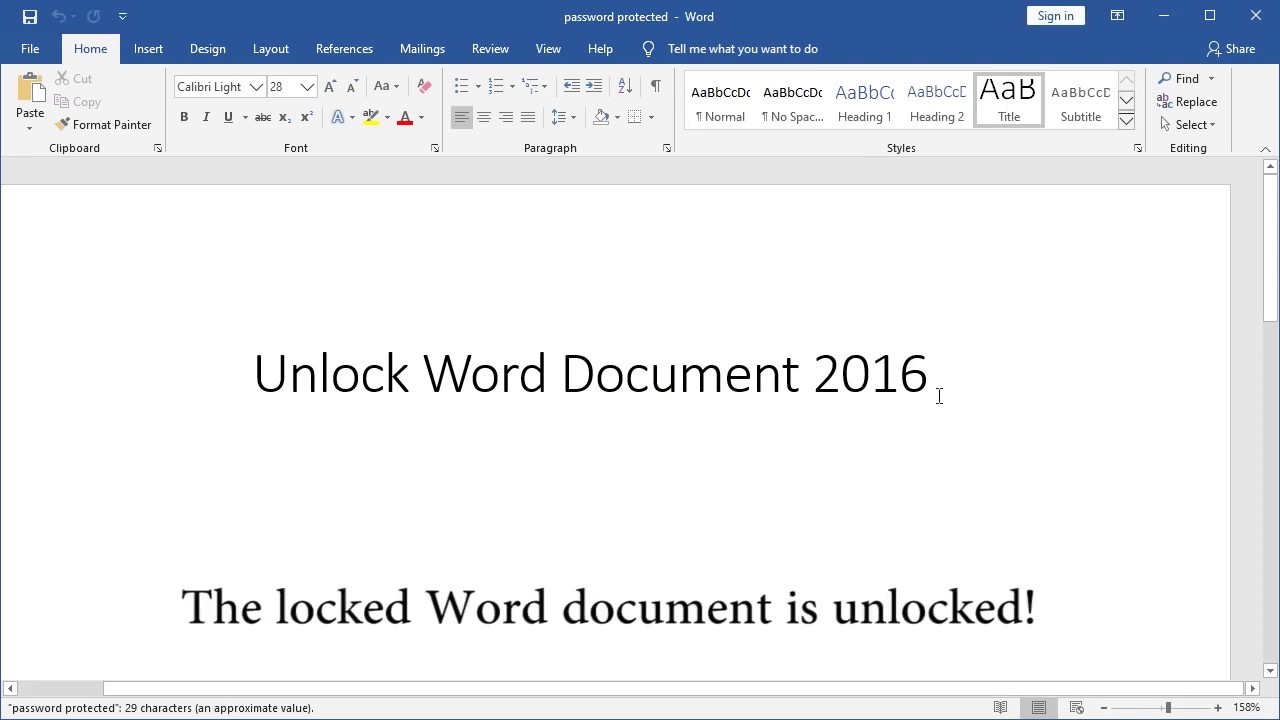1280x720 pixels.
Task: Toggle strikethrough formatting
Action: click(263, 118)
